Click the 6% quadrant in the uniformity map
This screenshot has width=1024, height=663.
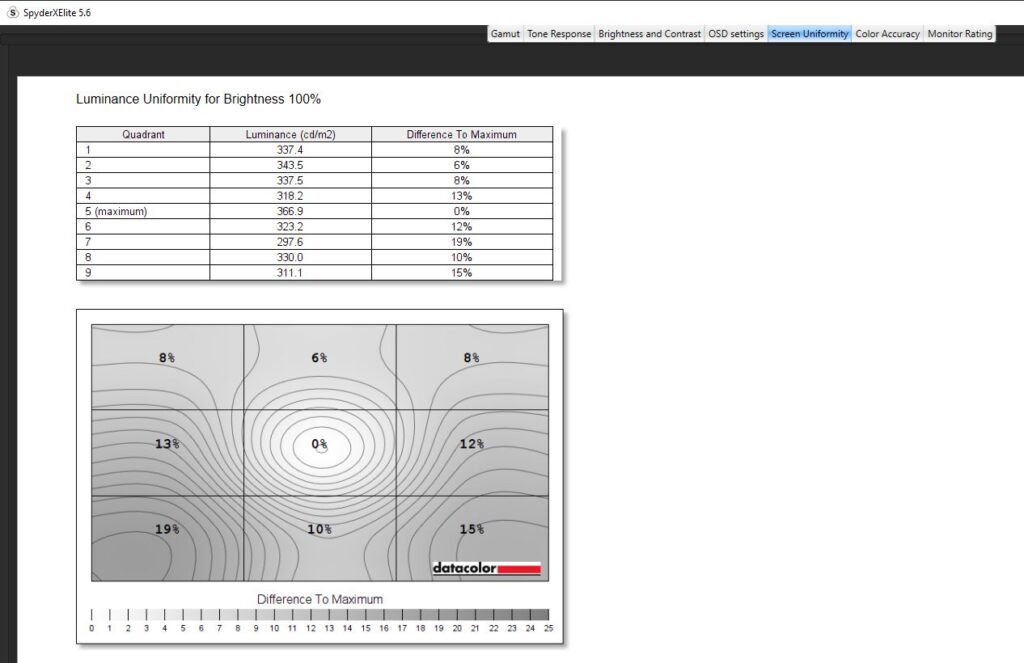320,366
